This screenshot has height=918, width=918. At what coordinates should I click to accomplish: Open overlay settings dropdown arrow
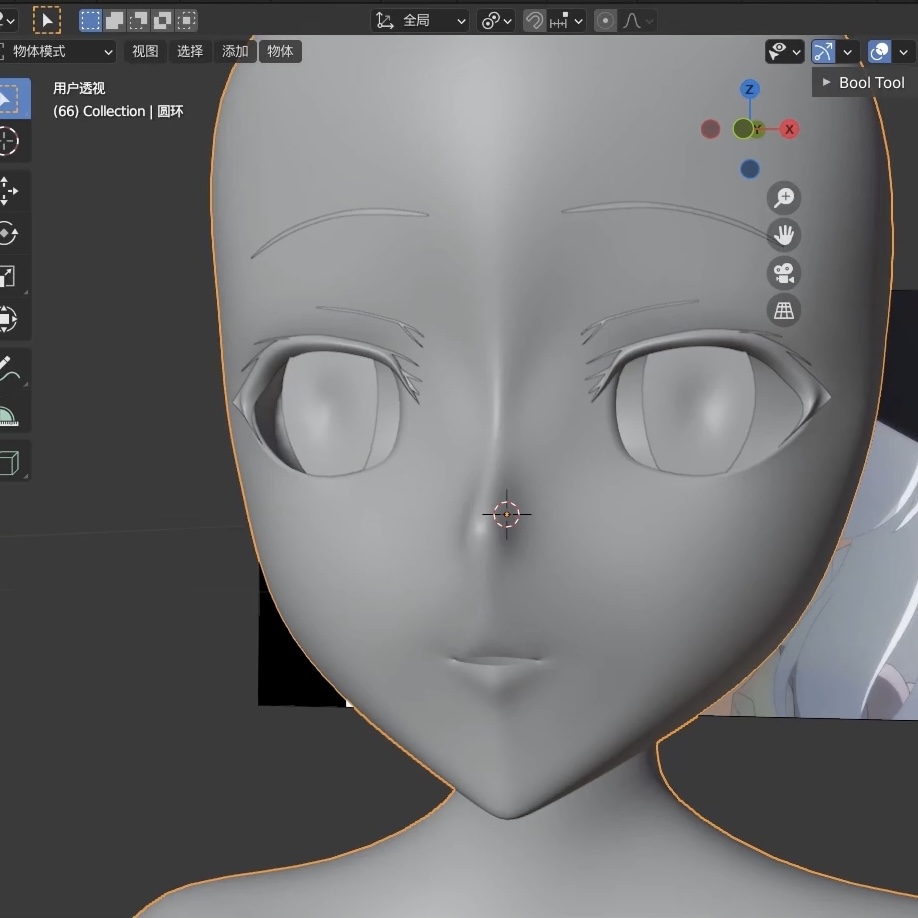904,52
